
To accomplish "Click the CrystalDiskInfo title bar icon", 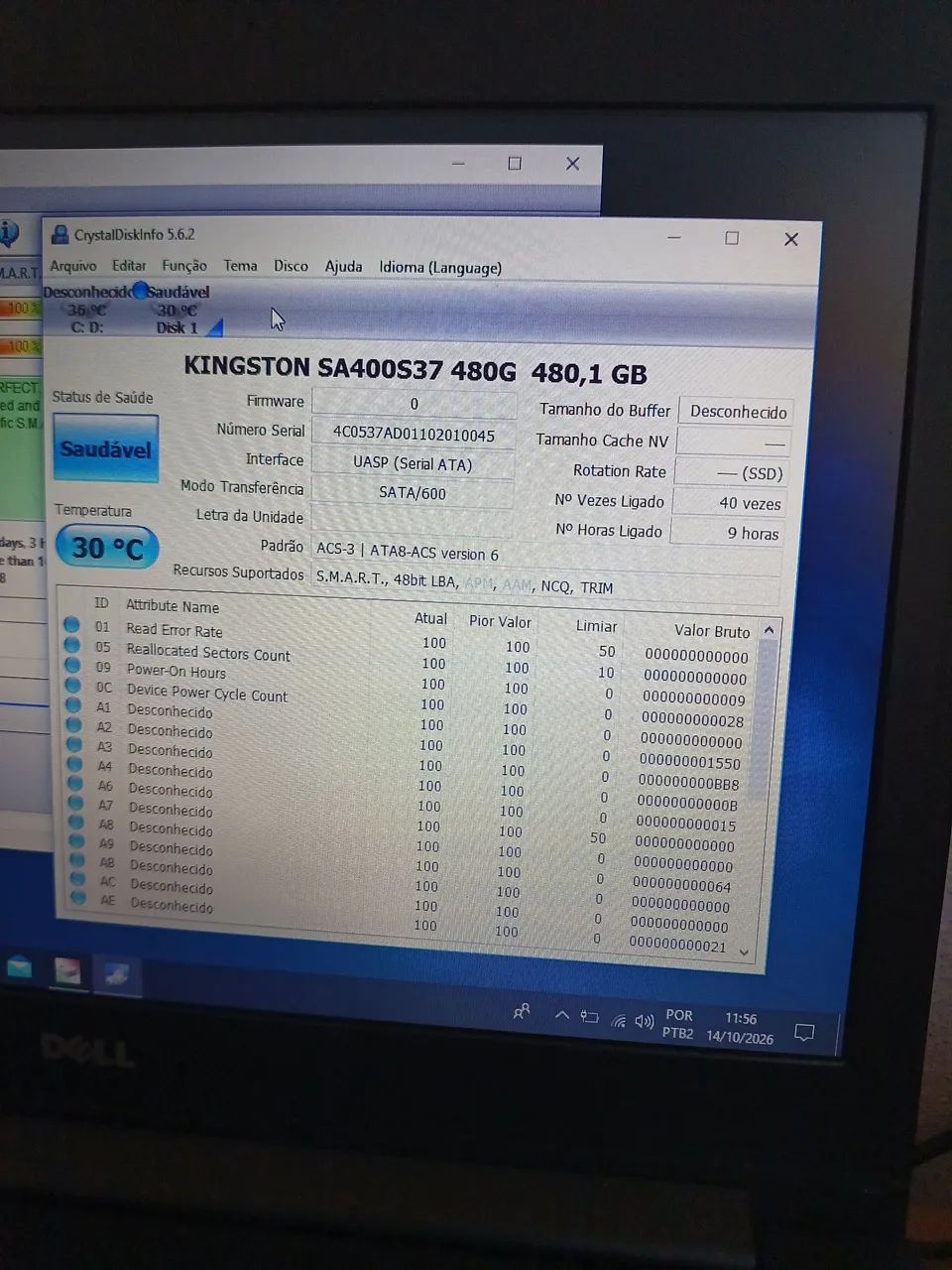I will click(60, 234).
